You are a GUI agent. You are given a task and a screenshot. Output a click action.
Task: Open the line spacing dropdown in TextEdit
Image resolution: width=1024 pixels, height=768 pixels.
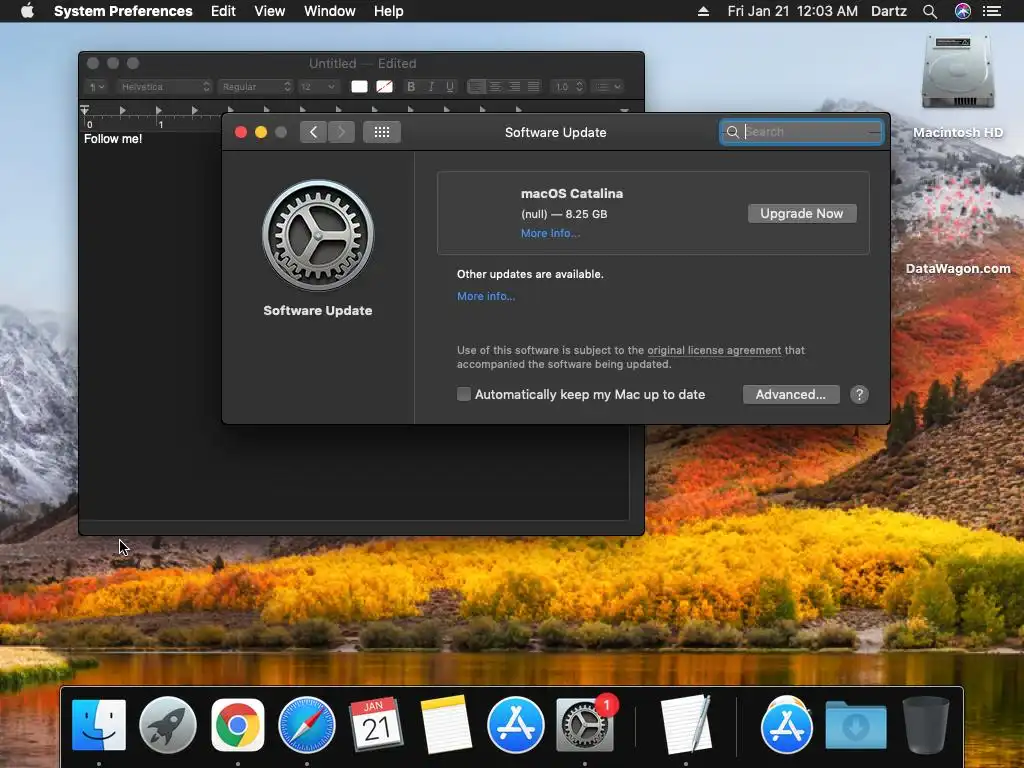[x=567, y=86]
